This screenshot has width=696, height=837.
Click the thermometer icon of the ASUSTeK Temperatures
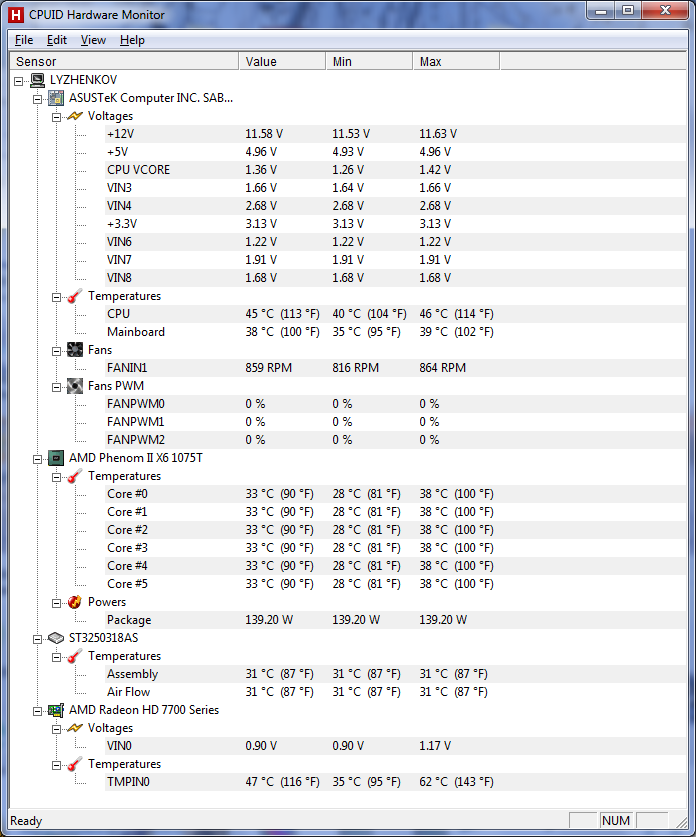(x=75, y=296)
